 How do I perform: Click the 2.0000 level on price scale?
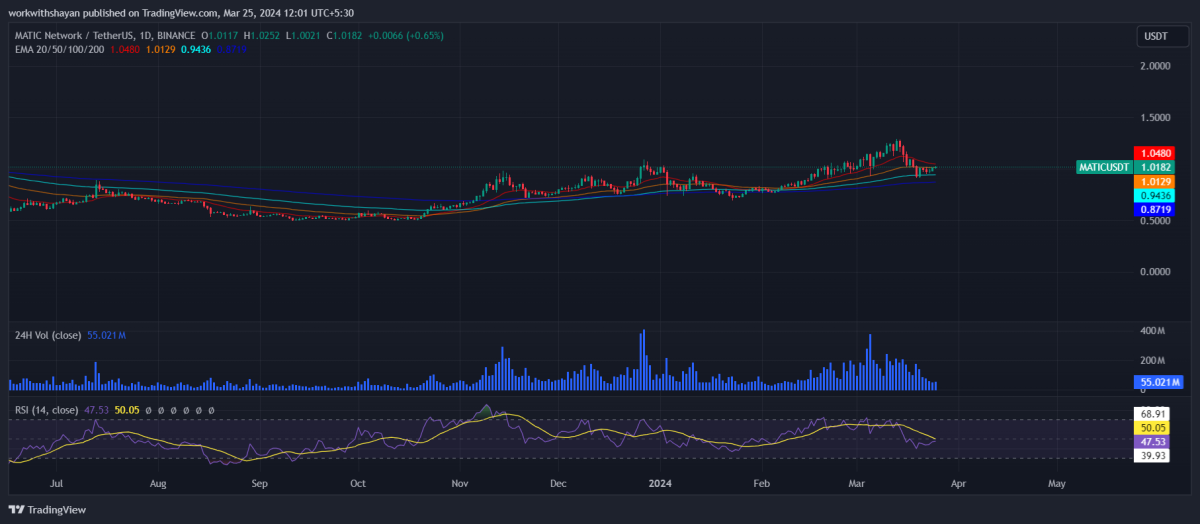coord(1155,66)
